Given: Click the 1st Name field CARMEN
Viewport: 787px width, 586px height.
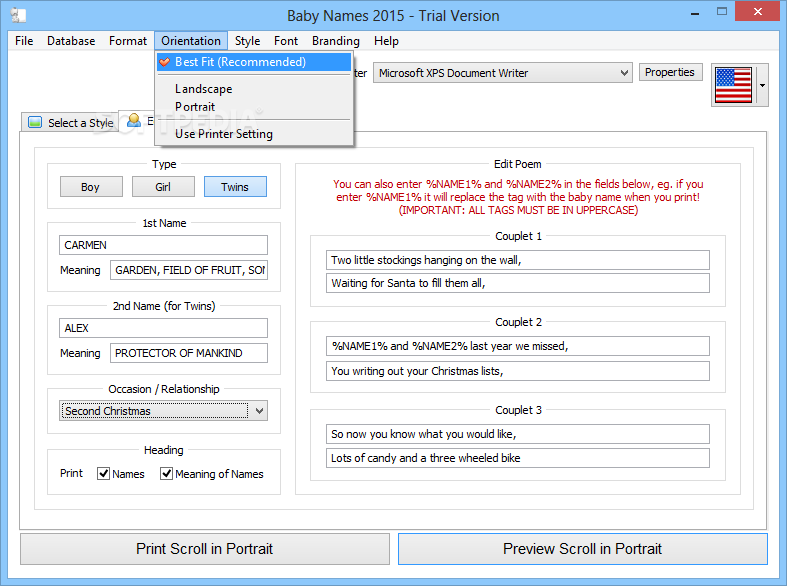Looking at the screenshot, I should (163, 245).
